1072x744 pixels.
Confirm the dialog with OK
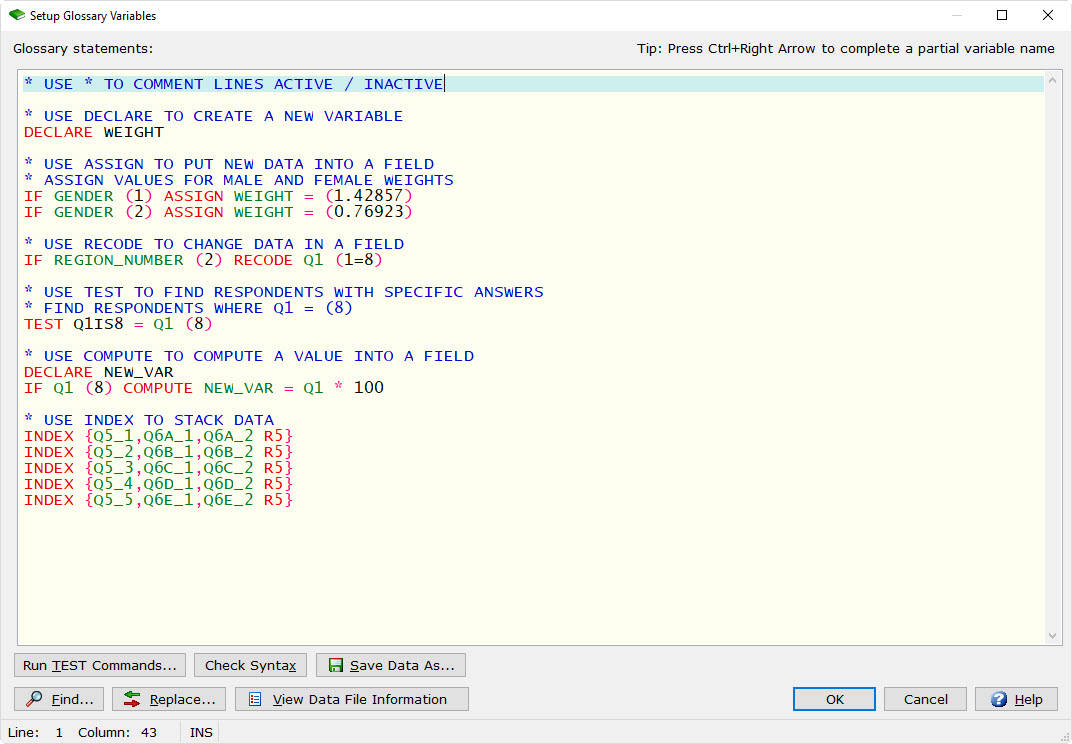pos(834,699)
